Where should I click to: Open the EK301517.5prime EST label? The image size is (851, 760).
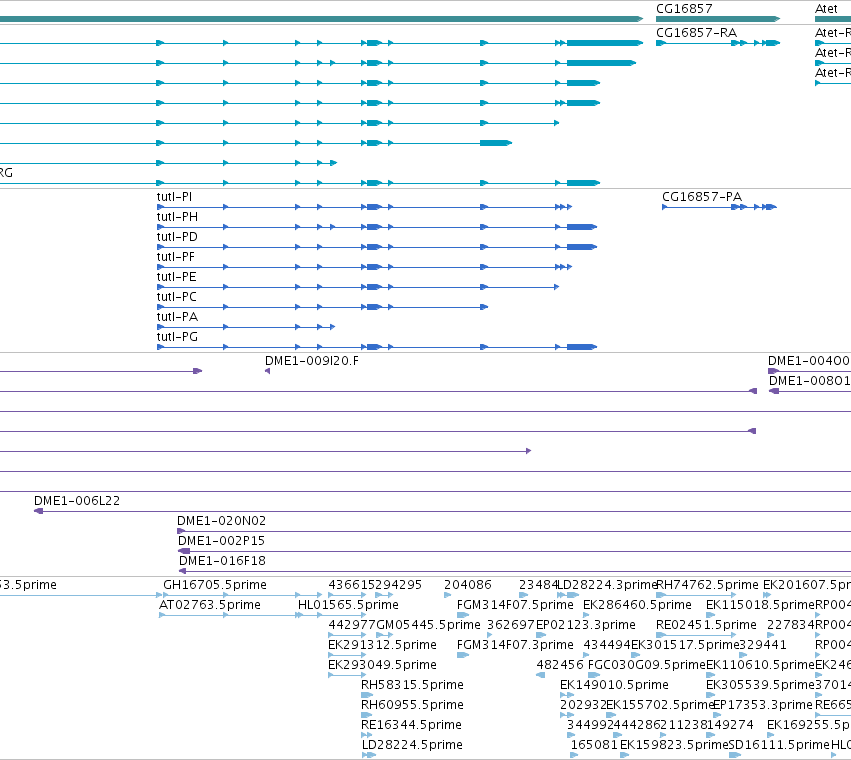click(x=685, y=645)
